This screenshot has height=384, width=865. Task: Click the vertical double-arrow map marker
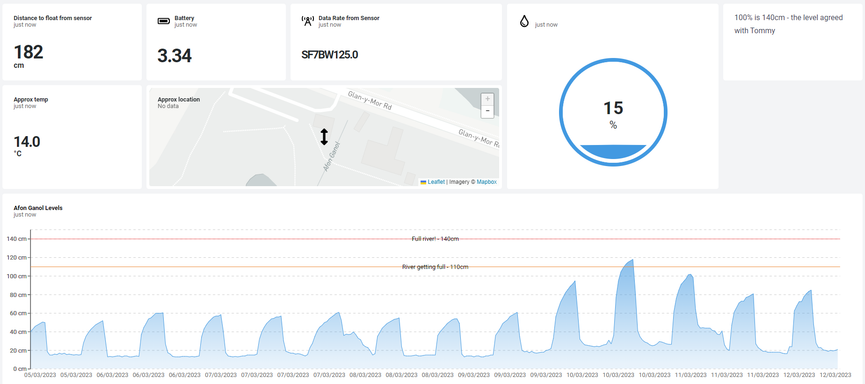tap(324, 137)
